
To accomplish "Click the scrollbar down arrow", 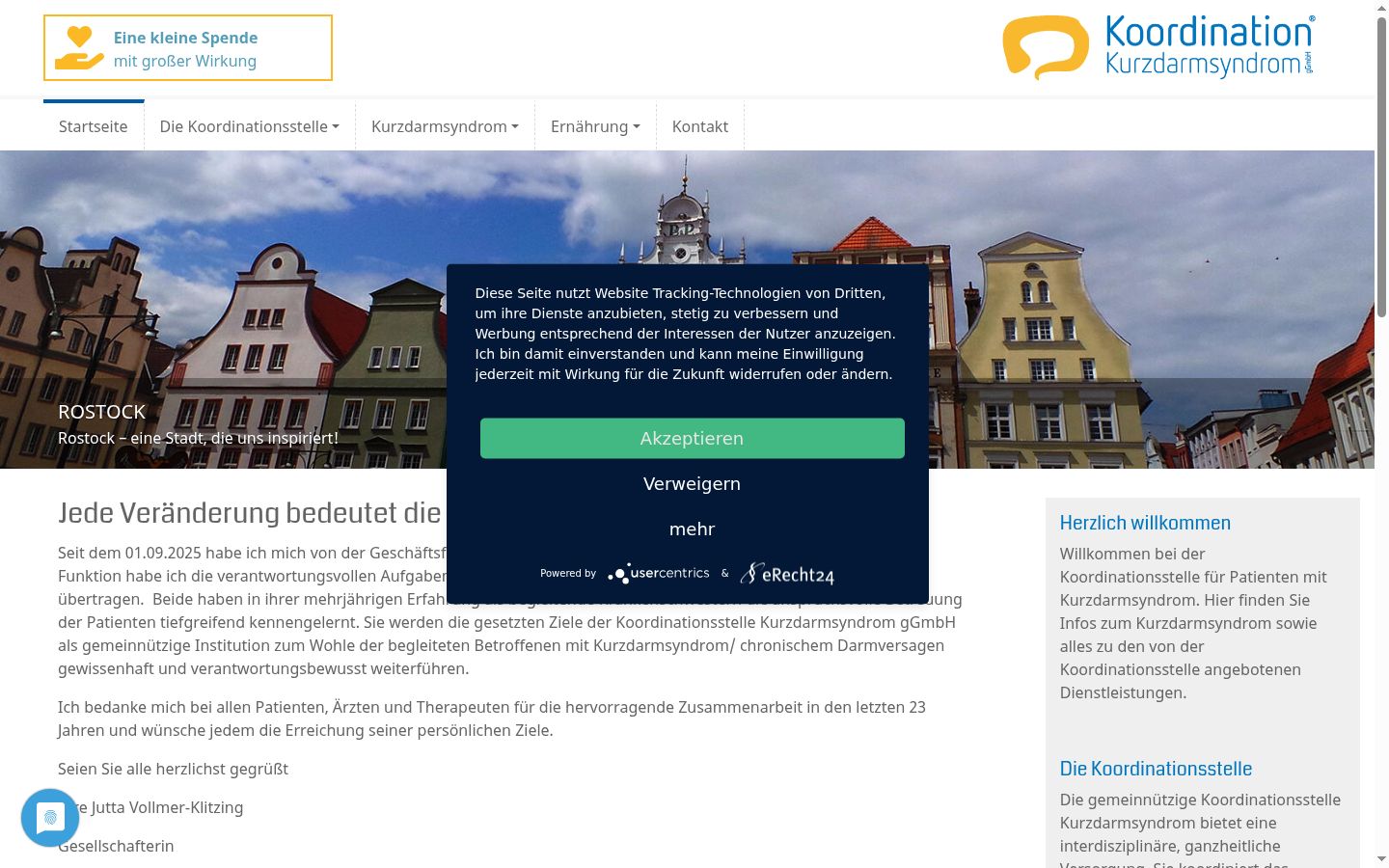I will [x=1381, y=858].
